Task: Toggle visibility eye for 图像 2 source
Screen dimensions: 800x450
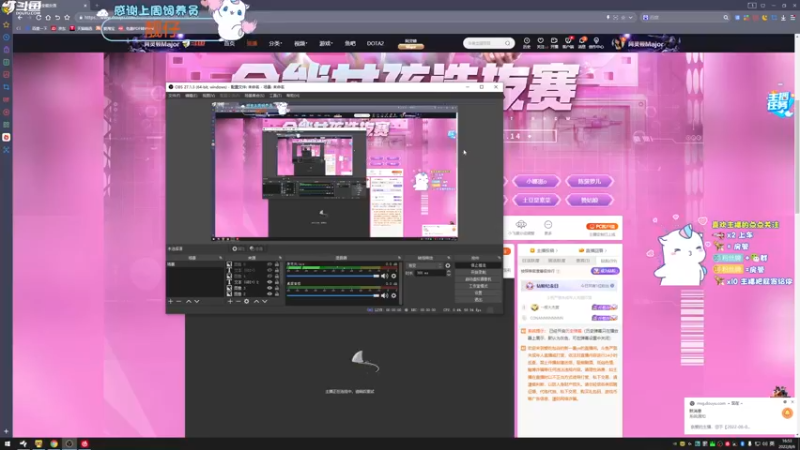Action: 269,294
